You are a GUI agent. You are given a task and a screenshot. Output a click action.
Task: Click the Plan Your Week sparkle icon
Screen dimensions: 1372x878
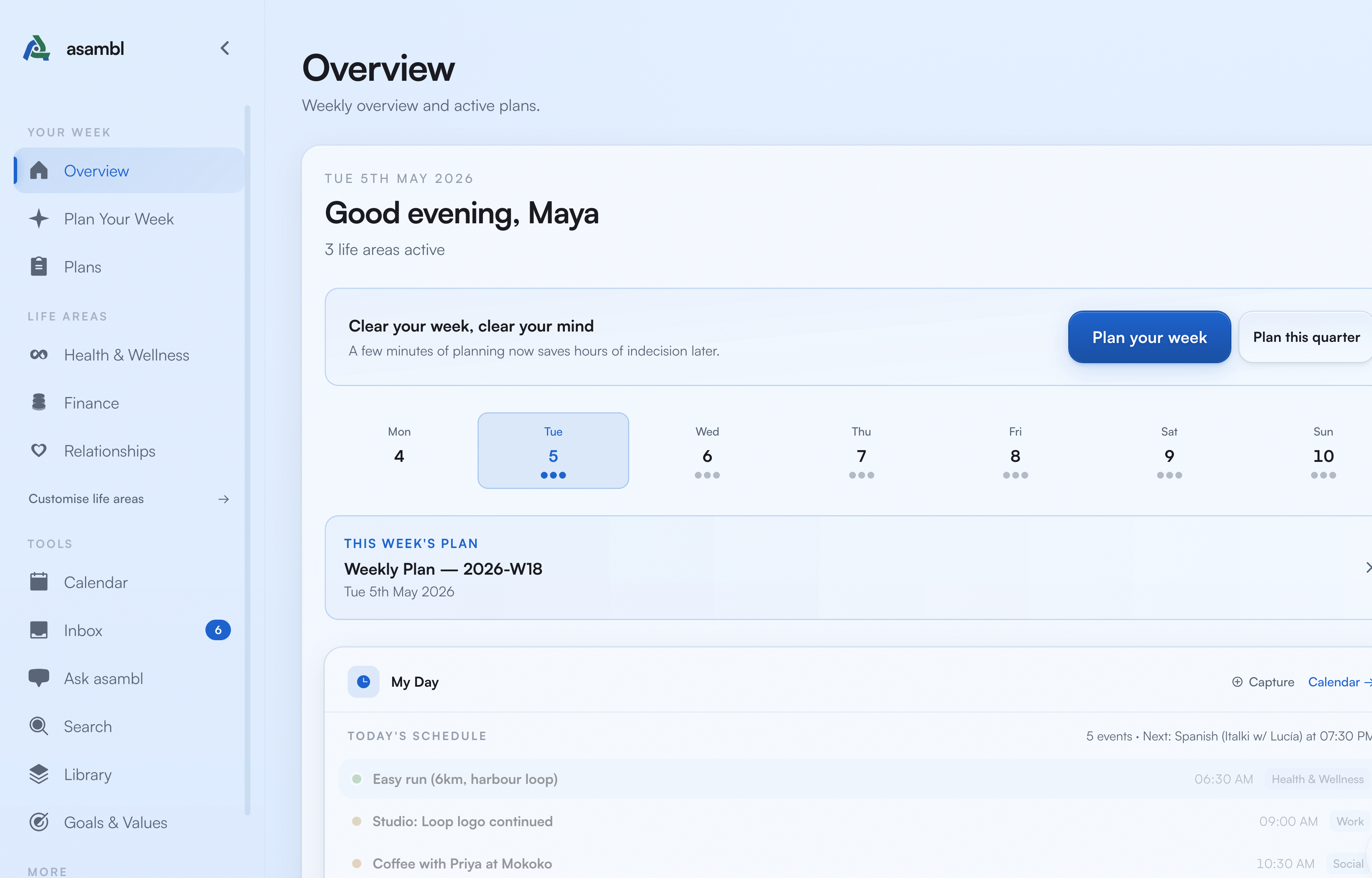[39, 218]
